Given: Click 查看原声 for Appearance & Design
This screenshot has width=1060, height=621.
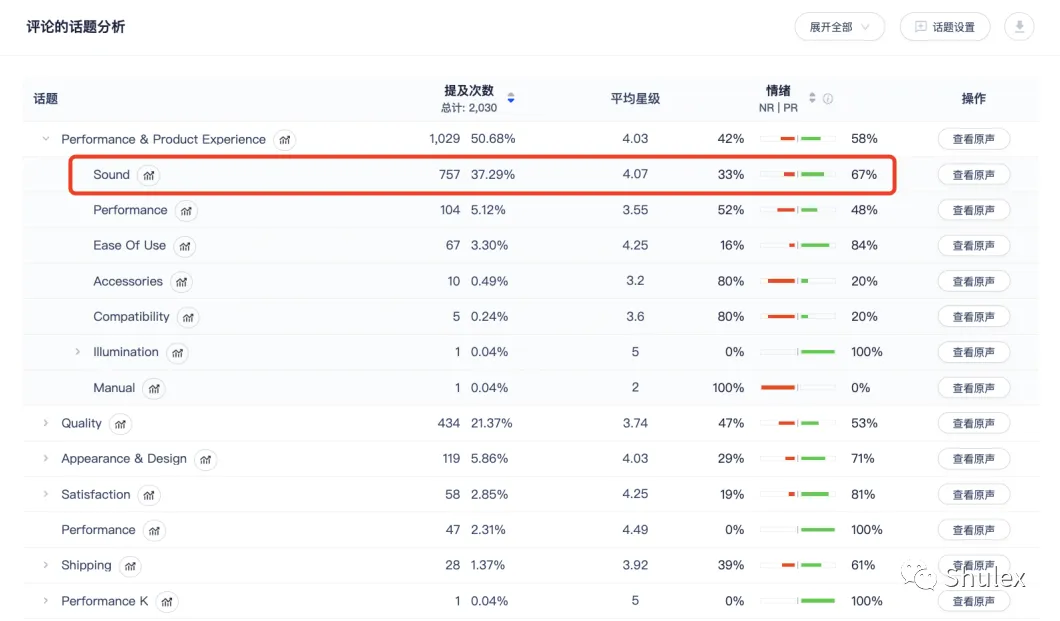Looking at the screenshot, I should click(973, 459).
